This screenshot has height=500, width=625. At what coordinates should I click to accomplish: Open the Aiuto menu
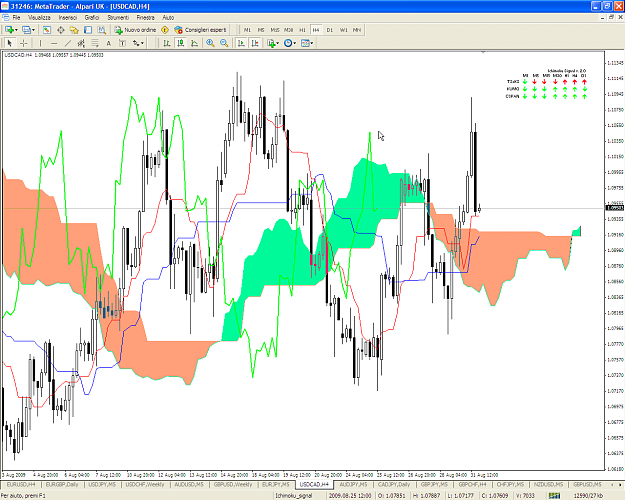click(x=168, y=18)
